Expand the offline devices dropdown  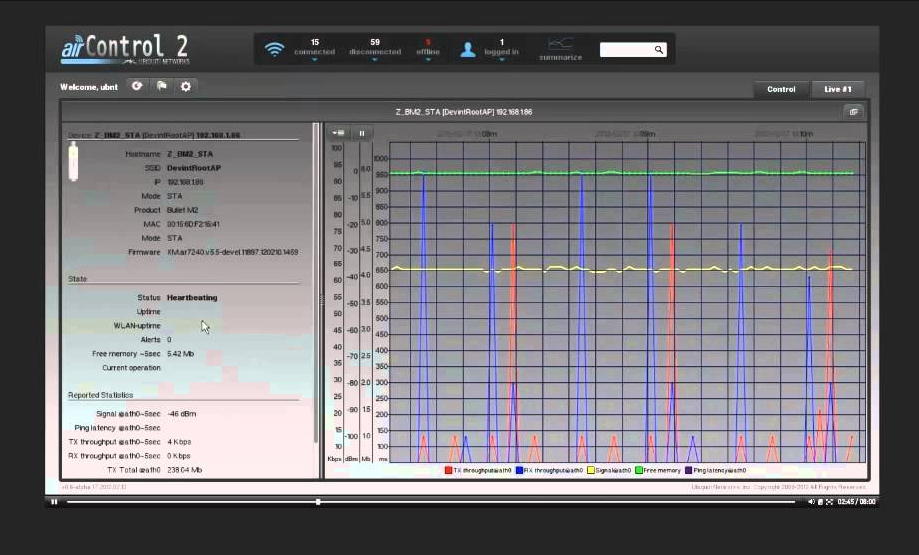pyautogui.click(x=428, y=59)
